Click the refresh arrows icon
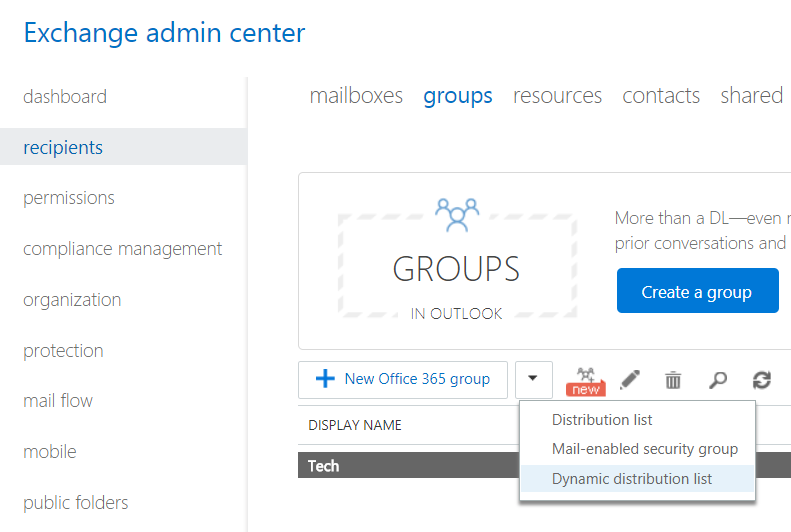Screen dimensions: 791x532 [x=762, y=380]
